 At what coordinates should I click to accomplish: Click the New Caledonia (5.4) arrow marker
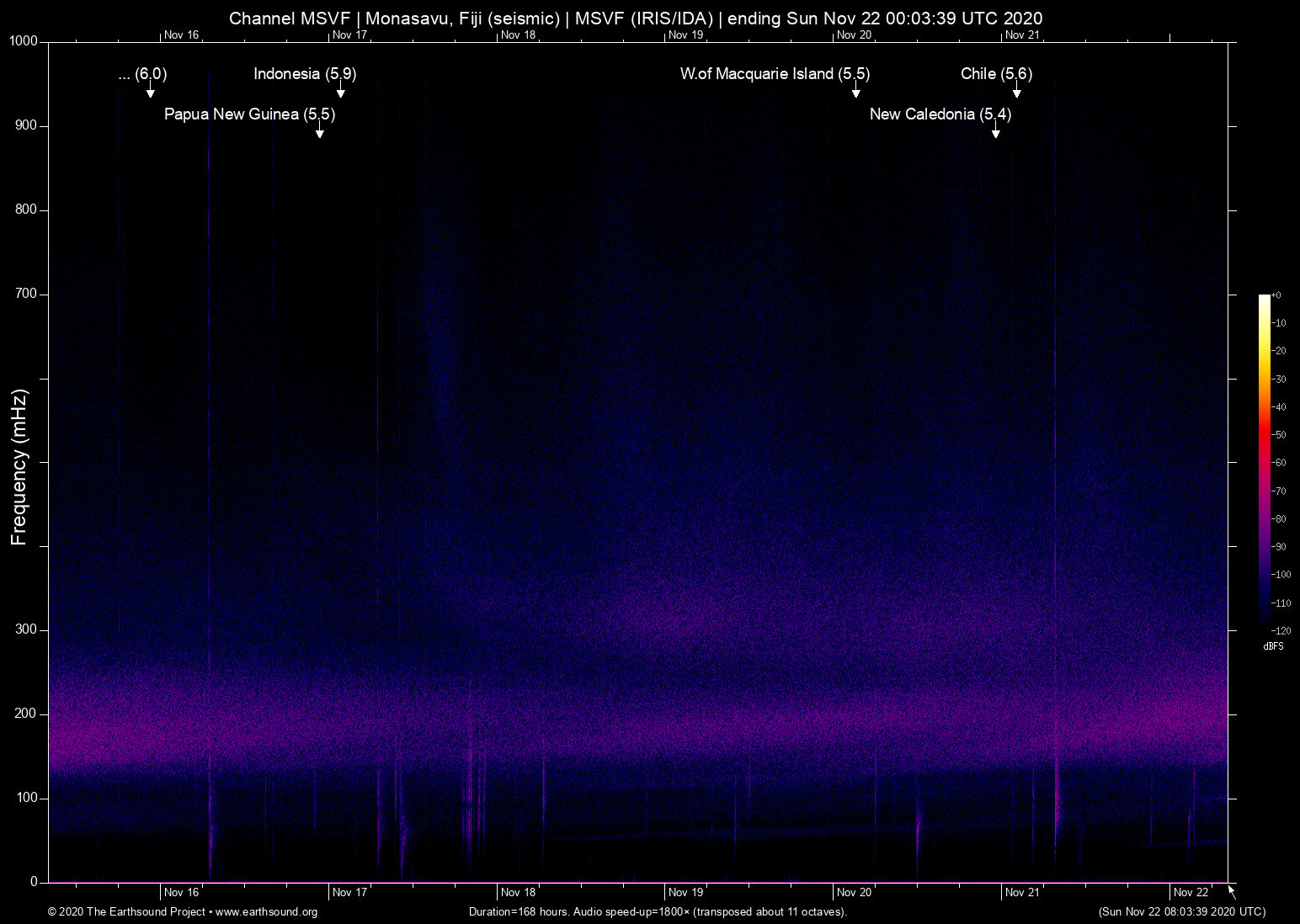(996, 131)
